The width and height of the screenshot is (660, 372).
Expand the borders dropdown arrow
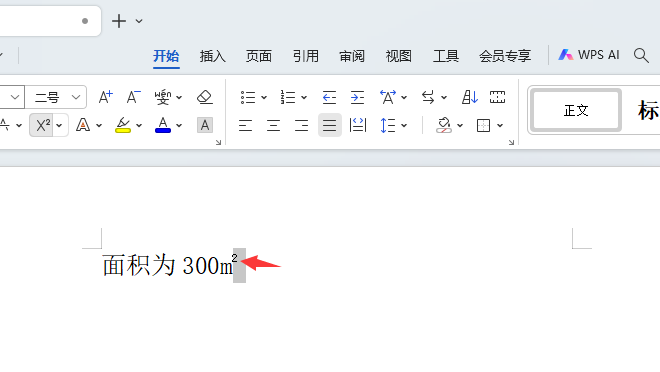pyautogui.click(x=500, y=125)
